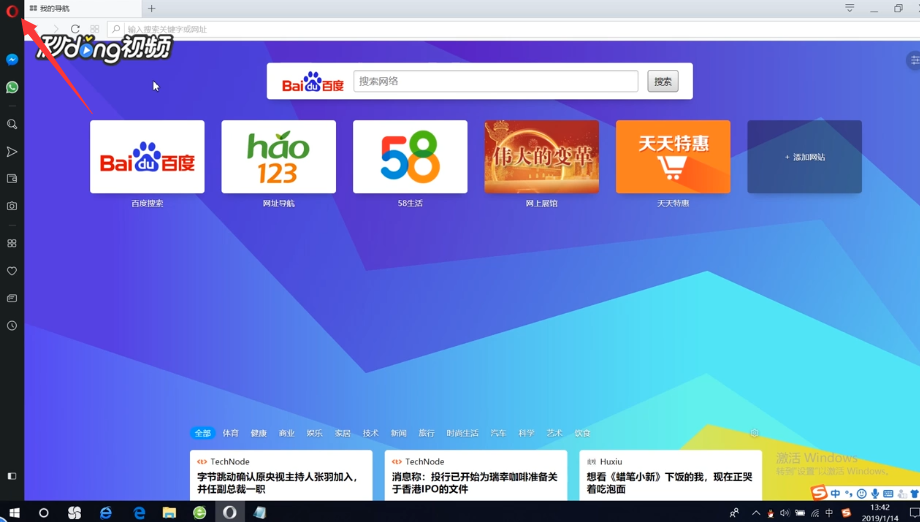920x522 pixels.
Task: Open the Opera main menu logo
Action: (12, 10)
